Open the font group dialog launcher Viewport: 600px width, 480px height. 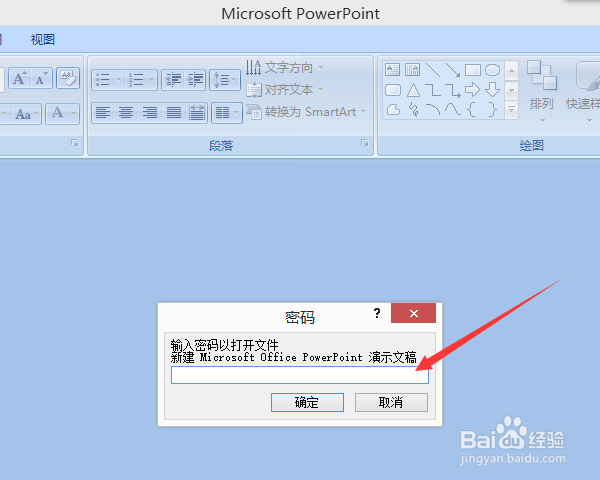(75, 143)
